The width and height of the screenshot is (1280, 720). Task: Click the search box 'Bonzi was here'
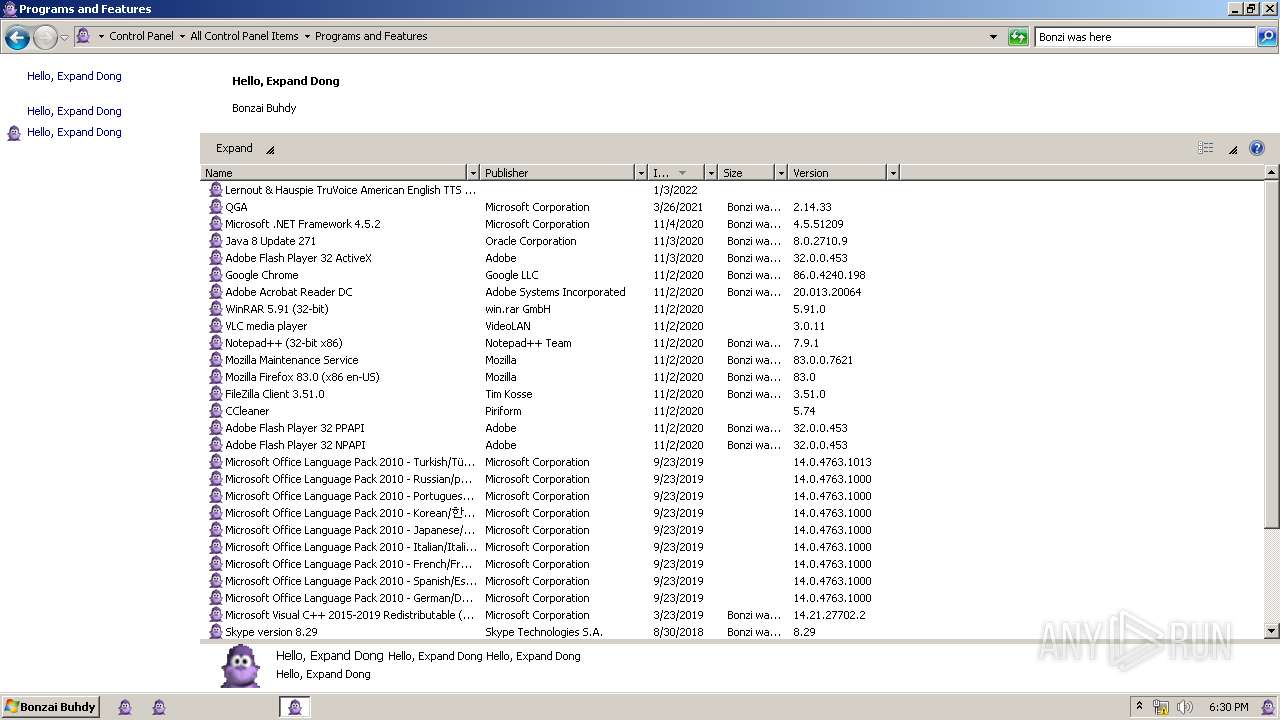pyautogui.click(x=1144, y=37)
